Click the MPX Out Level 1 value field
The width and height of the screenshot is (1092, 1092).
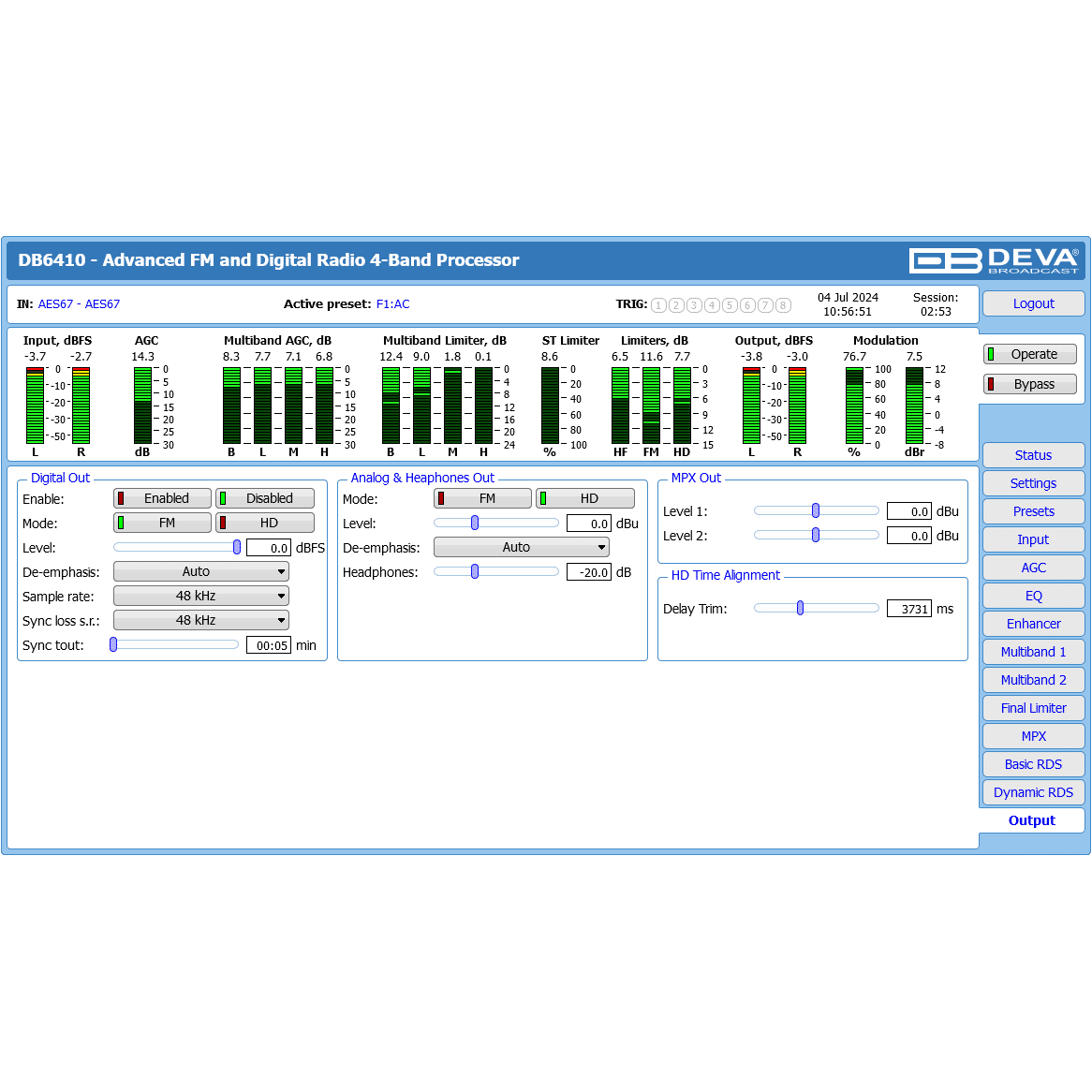click(x=908, y=511)
